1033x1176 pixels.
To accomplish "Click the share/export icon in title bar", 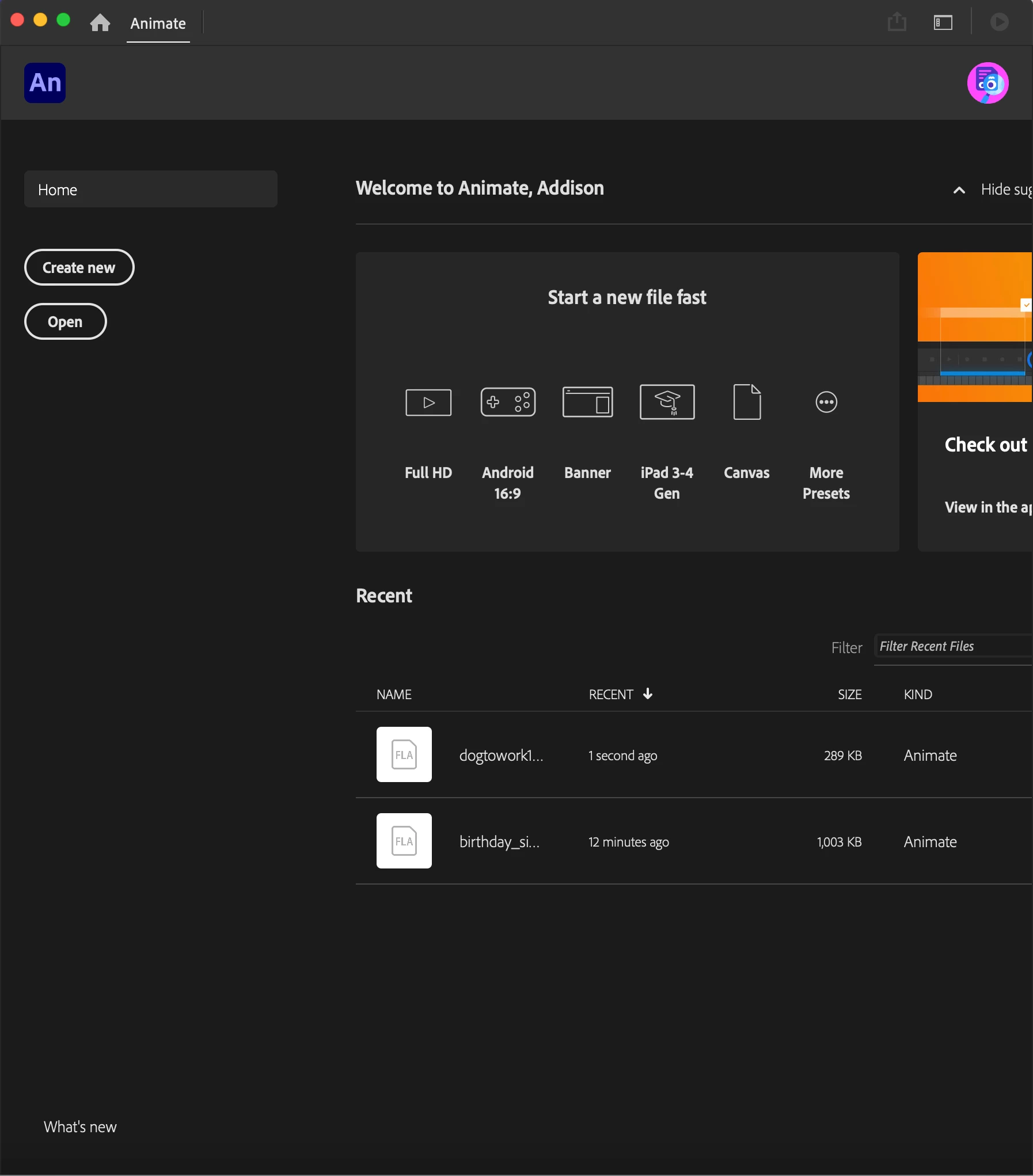I will [x=897, y=22].
